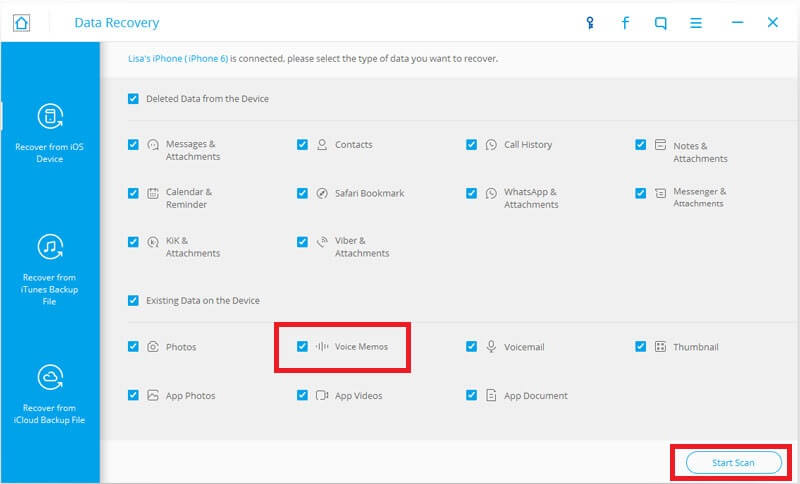This screenshot has width=800, height=484.
Task: Toggle the Voice Memos checkbox
Action: (x=302, y=347)
